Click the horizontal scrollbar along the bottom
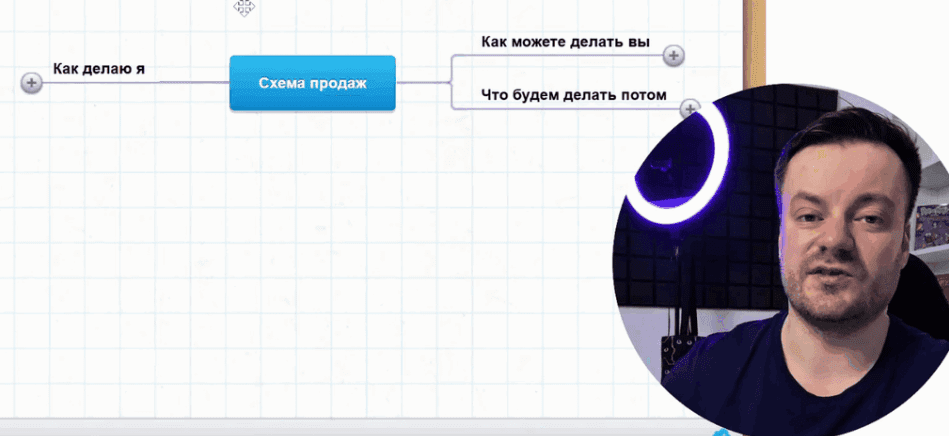The height and width of the screenshot is (436, 949). [x=300, y=431]
